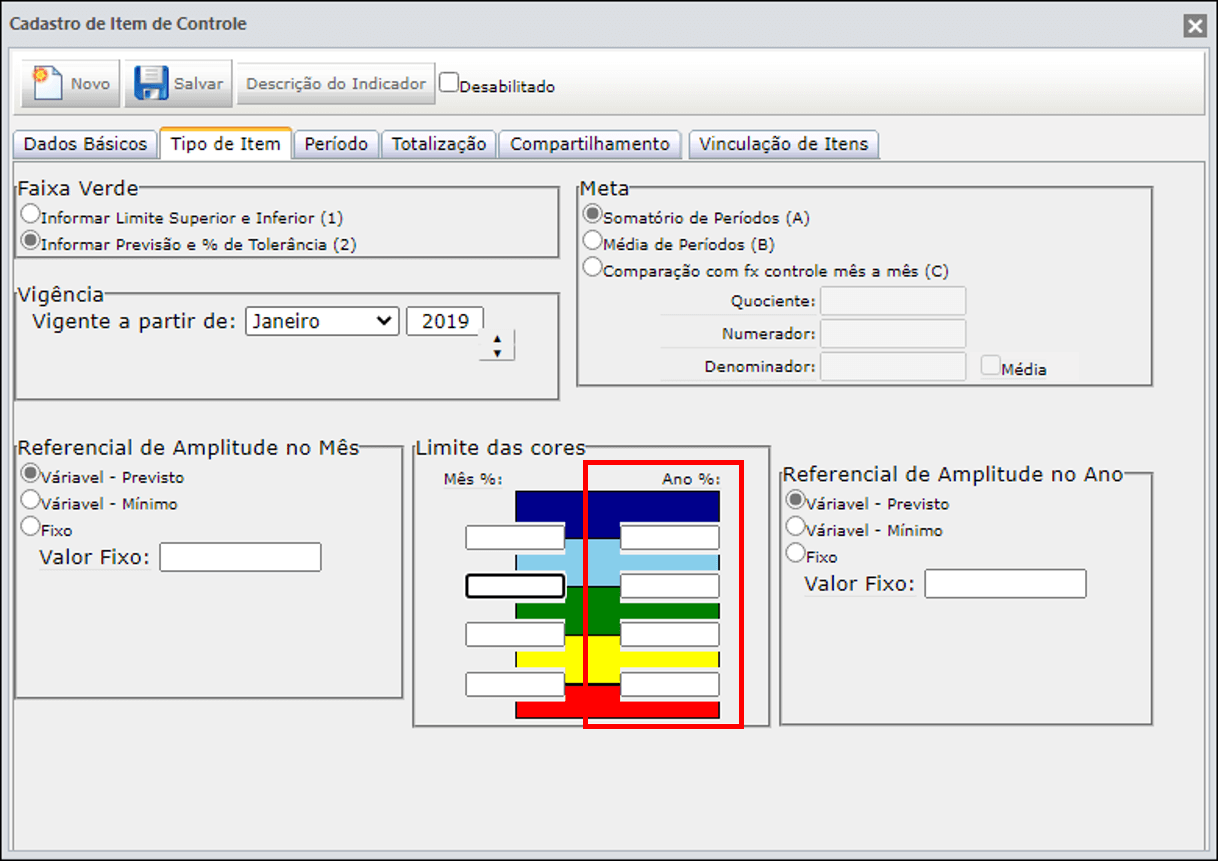
Task: Select Comparação com fx controle mês a mês
Action: [x=593, y=268]
